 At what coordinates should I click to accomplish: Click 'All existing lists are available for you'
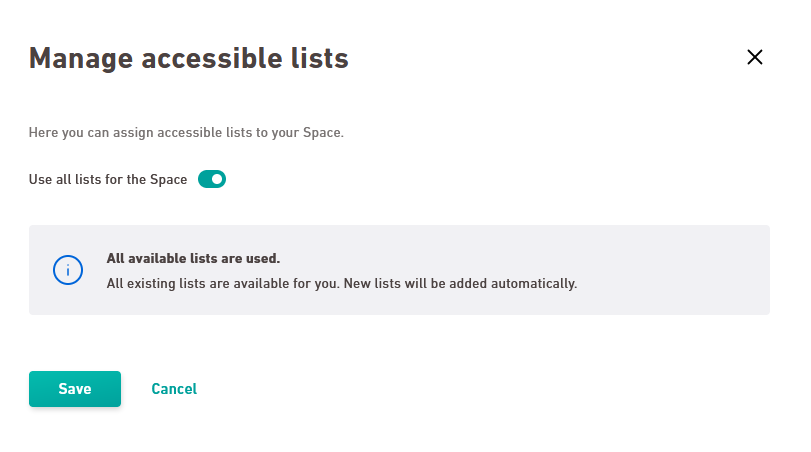click(223, 283)
